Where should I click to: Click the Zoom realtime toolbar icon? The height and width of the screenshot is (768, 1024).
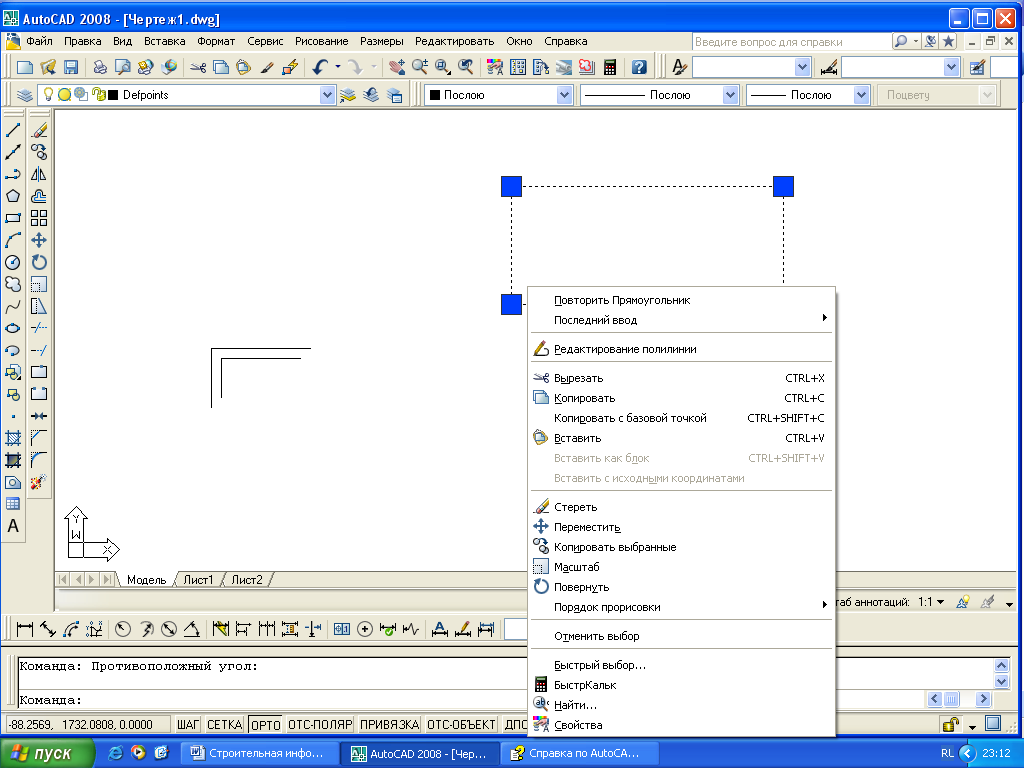click(x=420, y=67)
